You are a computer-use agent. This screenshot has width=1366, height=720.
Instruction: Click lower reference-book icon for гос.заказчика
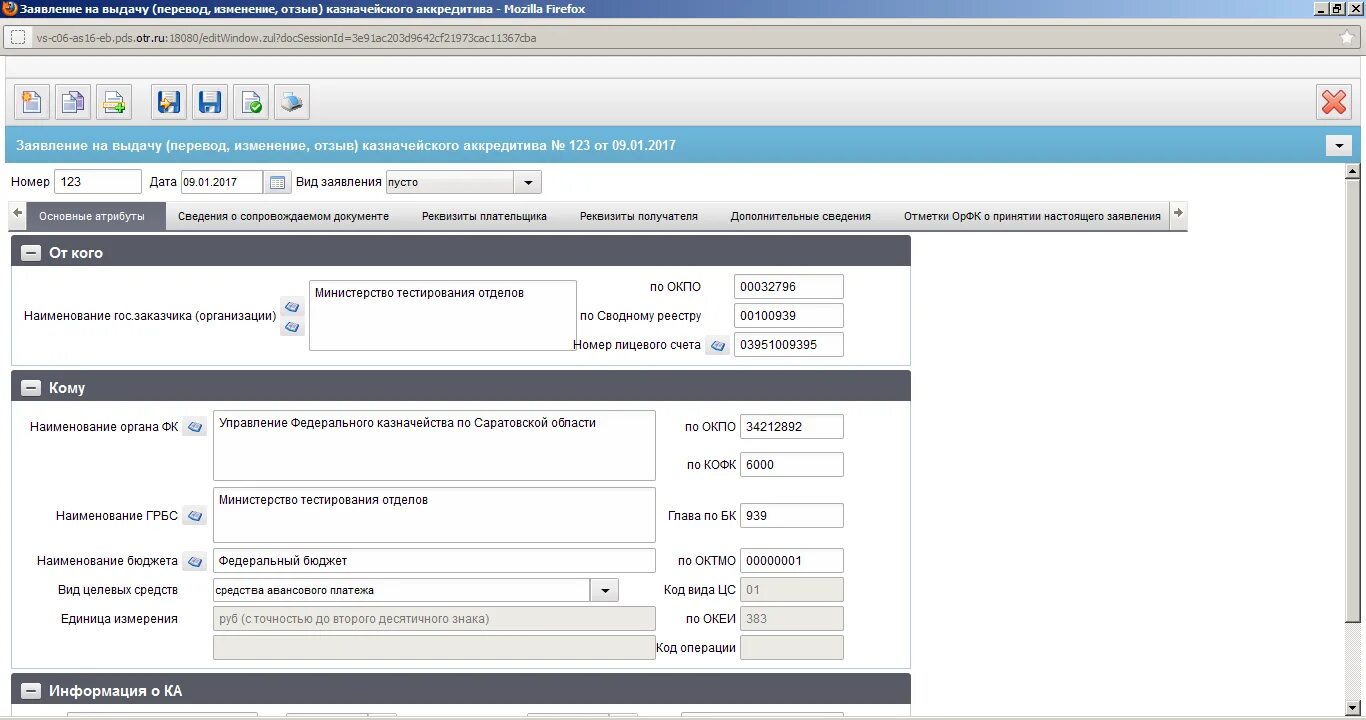(292, 327)
